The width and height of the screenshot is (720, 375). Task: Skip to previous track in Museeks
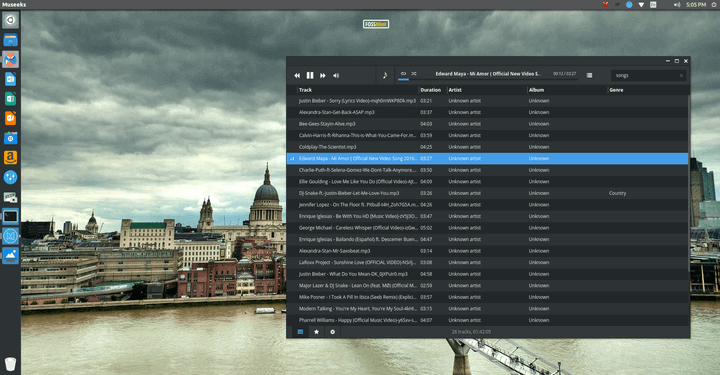click(x=297, y=75)
